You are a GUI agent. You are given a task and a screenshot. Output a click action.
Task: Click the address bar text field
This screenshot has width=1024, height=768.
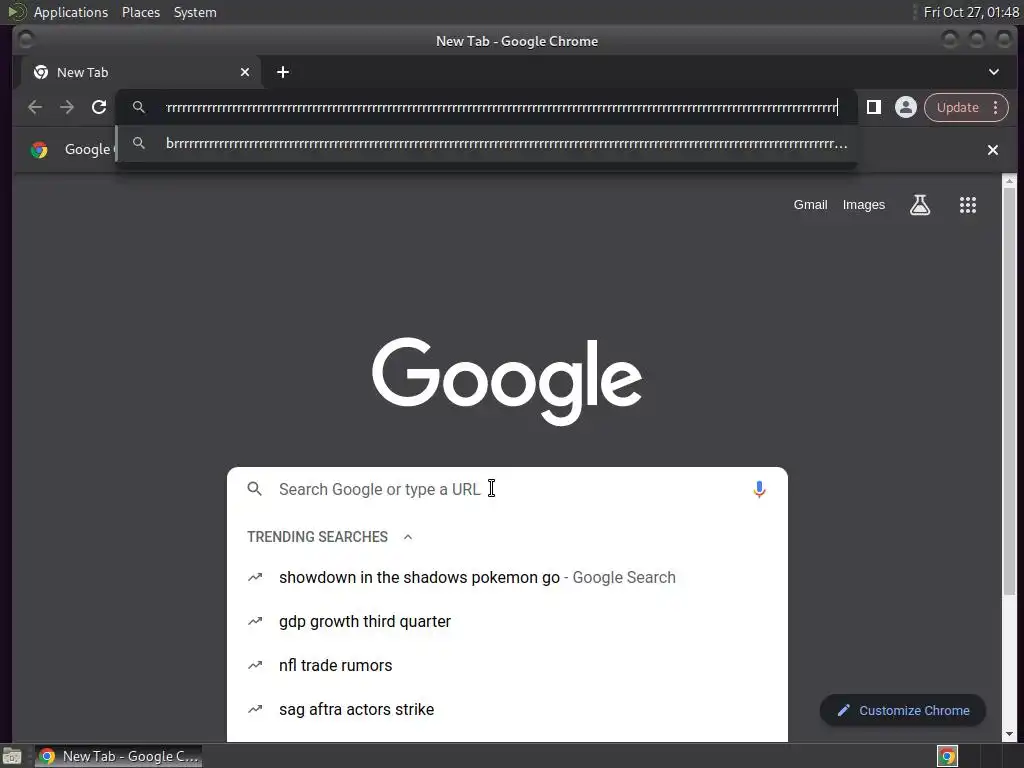(502, 107)
